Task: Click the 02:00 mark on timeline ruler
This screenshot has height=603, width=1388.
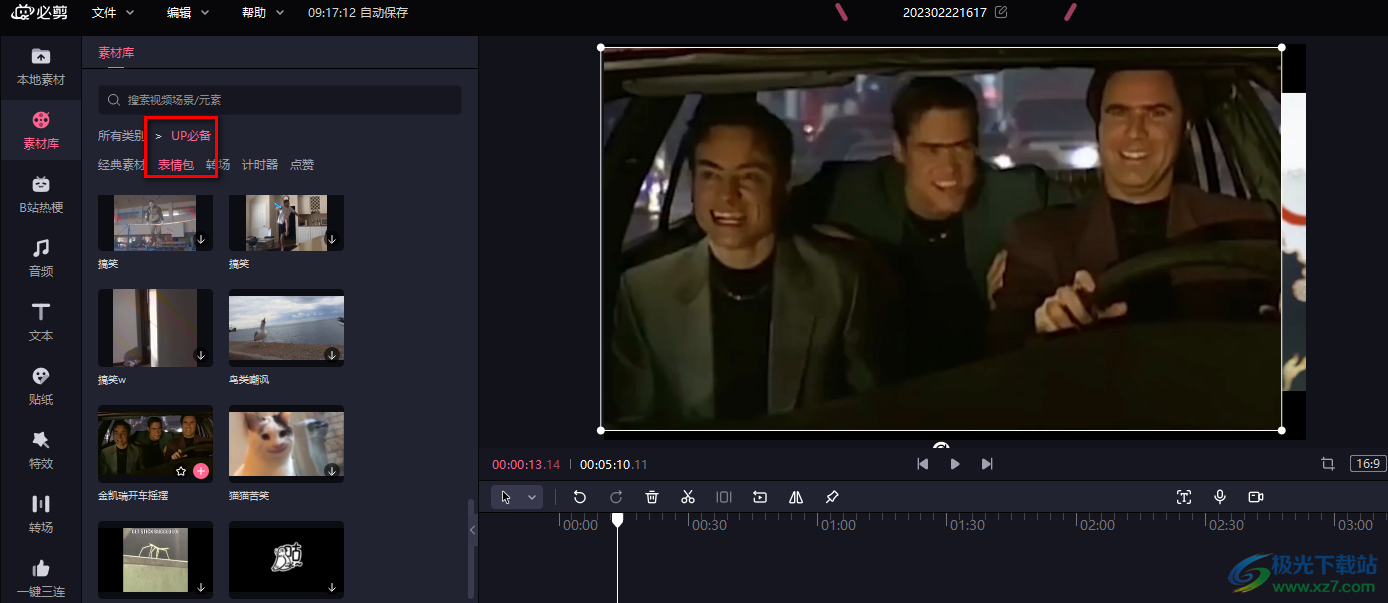Action: 1097,525
